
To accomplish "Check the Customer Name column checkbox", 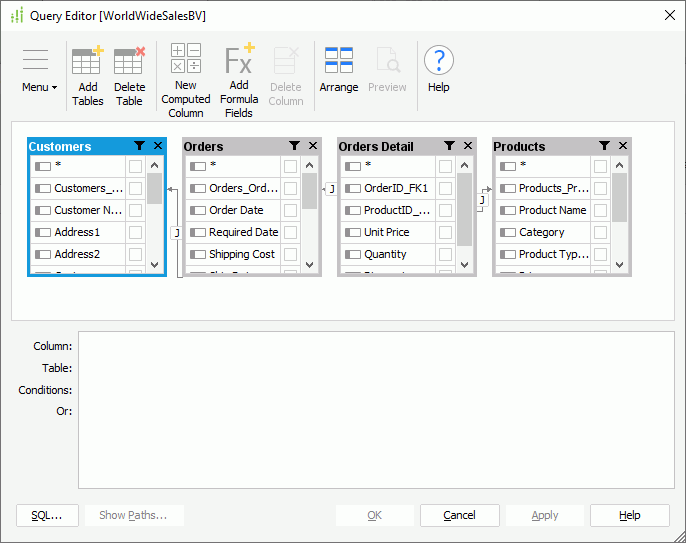I will click(x=135, y=210).
